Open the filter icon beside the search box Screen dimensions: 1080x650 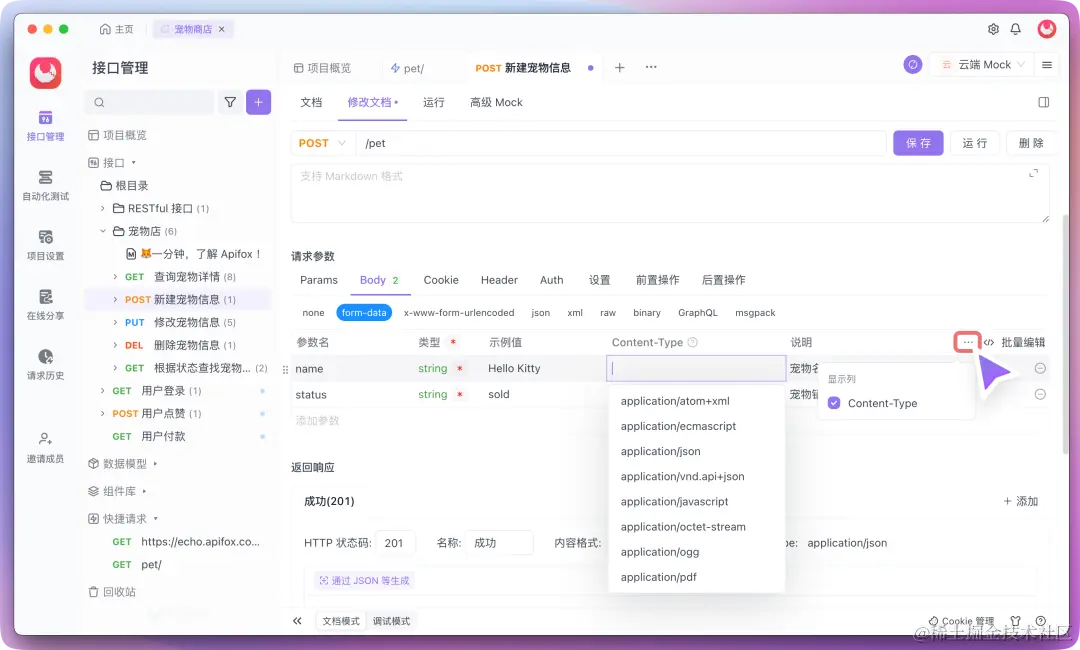click(x=230, y=102)
